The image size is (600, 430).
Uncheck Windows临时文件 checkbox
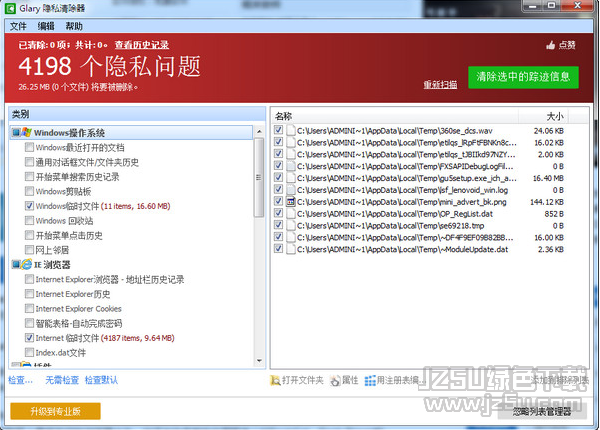click(x=29, y=206)
